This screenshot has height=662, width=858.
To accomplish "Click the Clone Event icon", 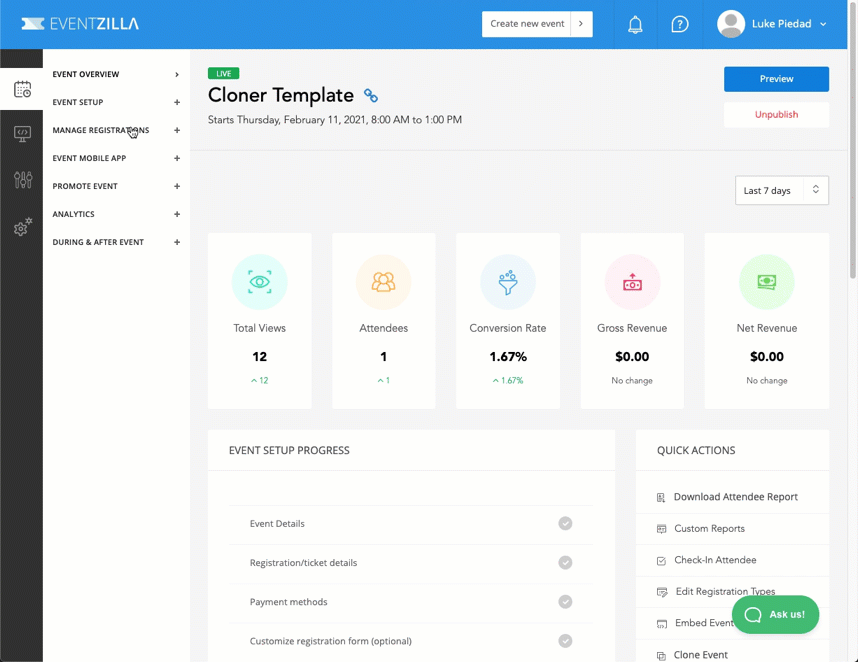I will pyautogui.click(x=662, y=655).
